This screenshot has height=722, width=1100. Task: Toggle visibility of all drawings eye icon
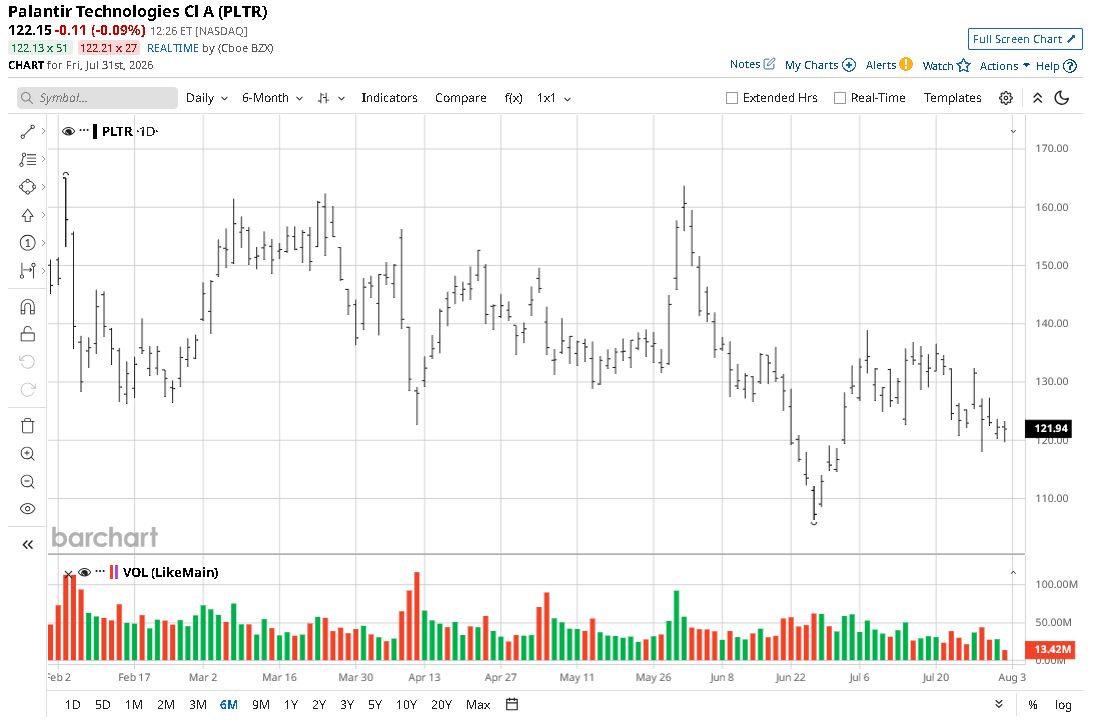[27, 509]
